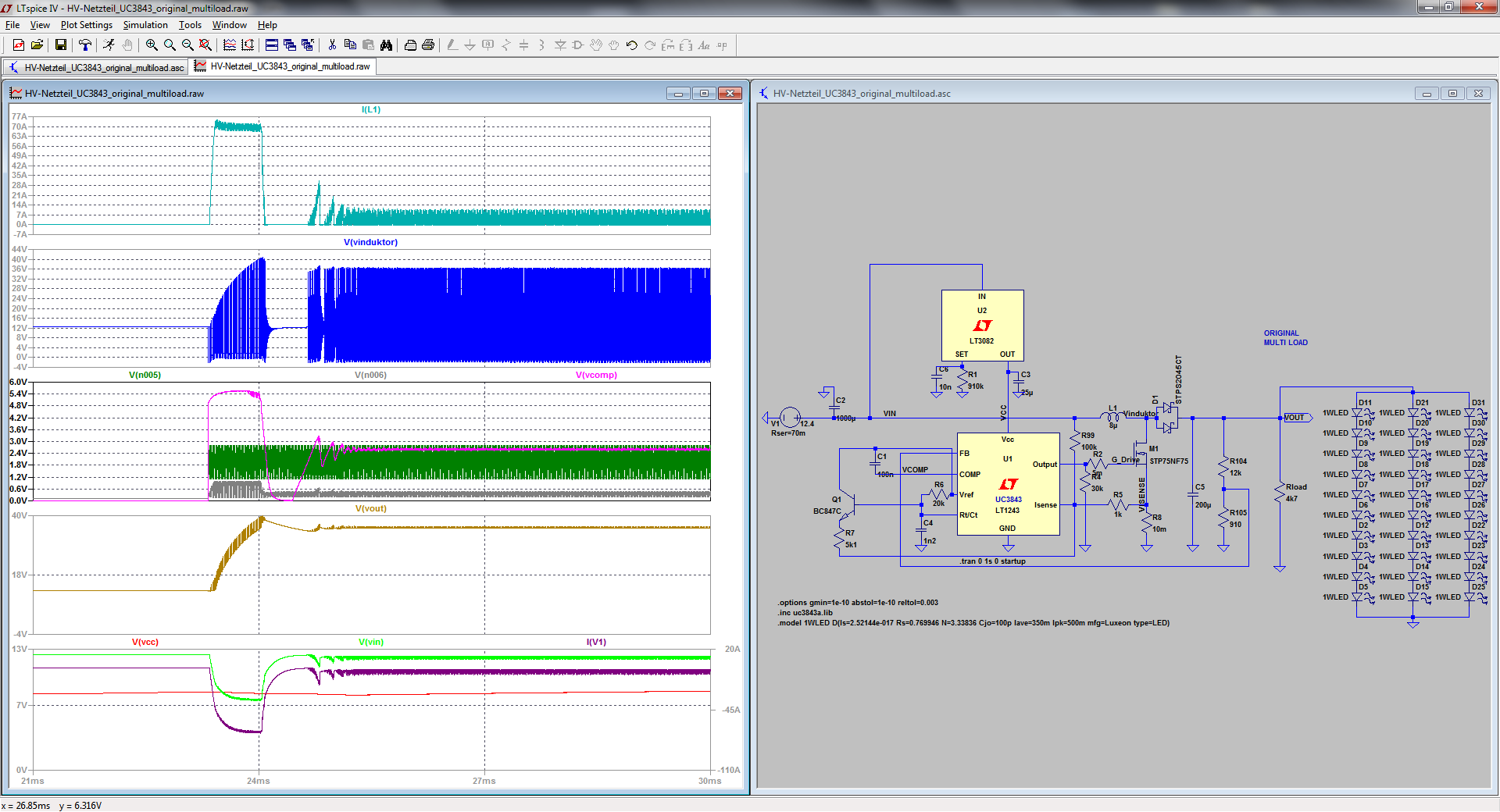Click the Redo arrow icon
The width and height of the screenshot is (1500, 812).
click(650, 45)
